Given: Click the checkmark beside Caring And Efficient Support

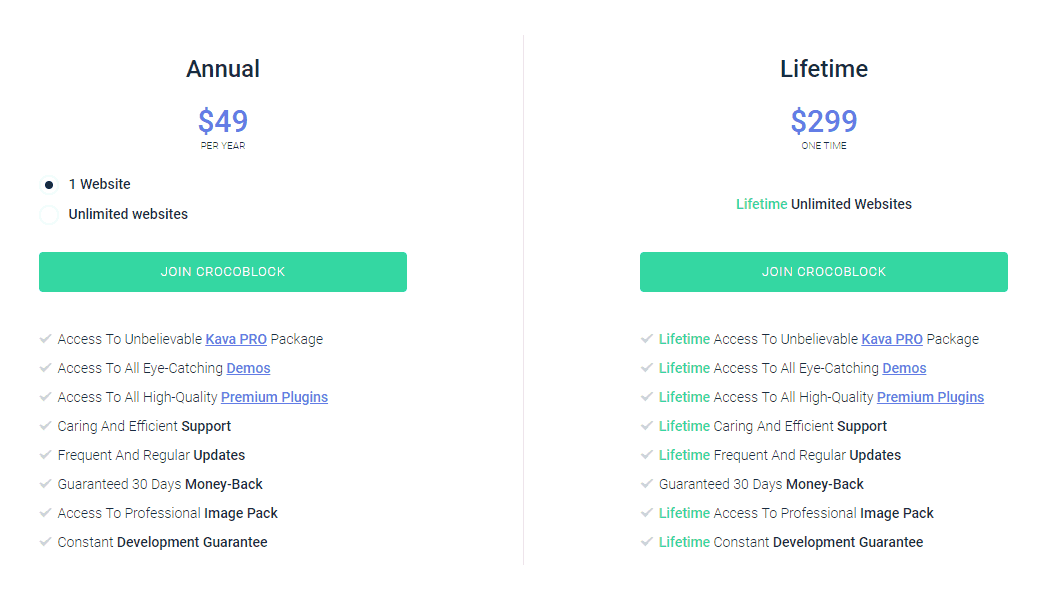Looking at the screenshot, I should click(45, 426).
